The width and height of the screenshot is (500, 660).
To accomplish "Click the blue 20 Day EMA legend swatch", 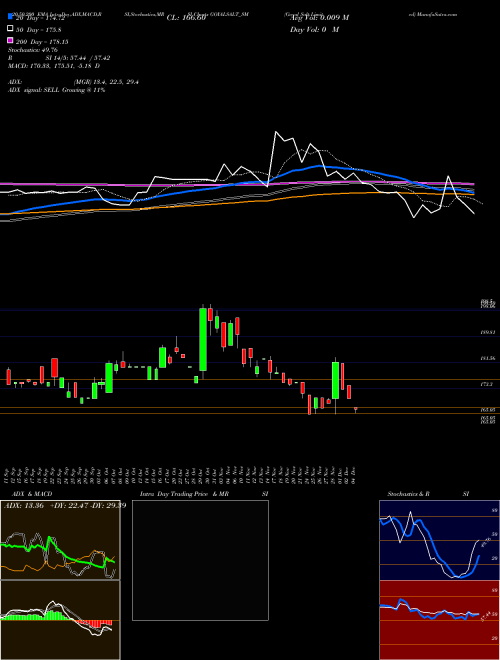I will point(10,17).
